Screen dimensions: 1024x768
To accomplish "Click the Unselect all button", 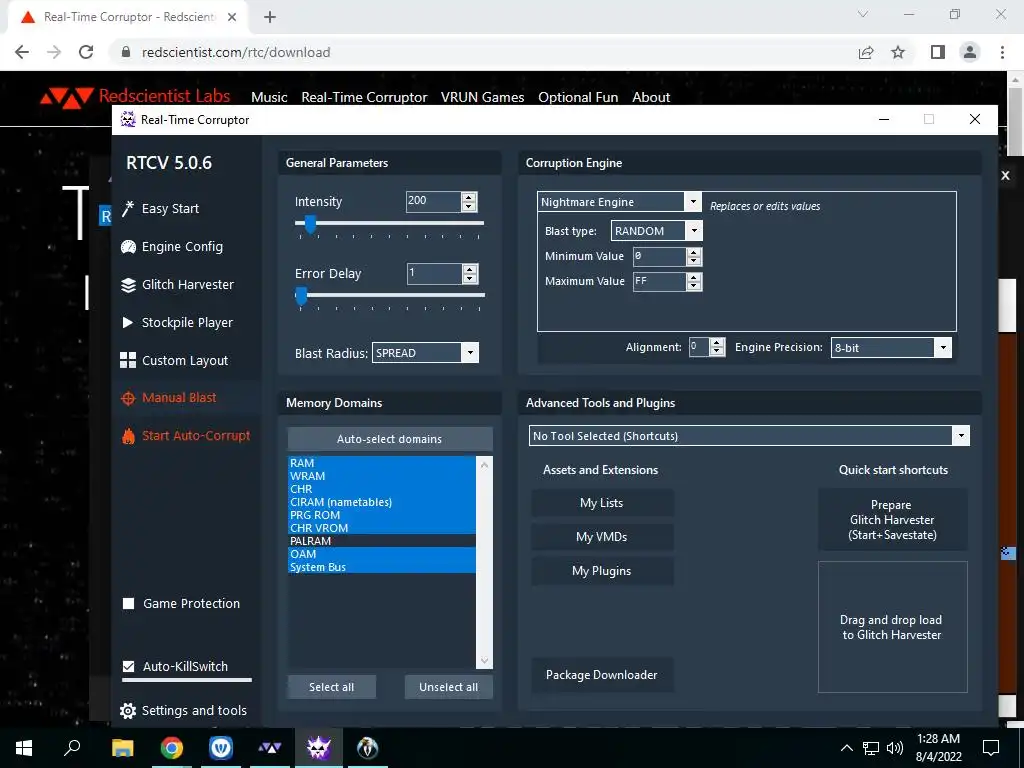I will tap(449, 687).
